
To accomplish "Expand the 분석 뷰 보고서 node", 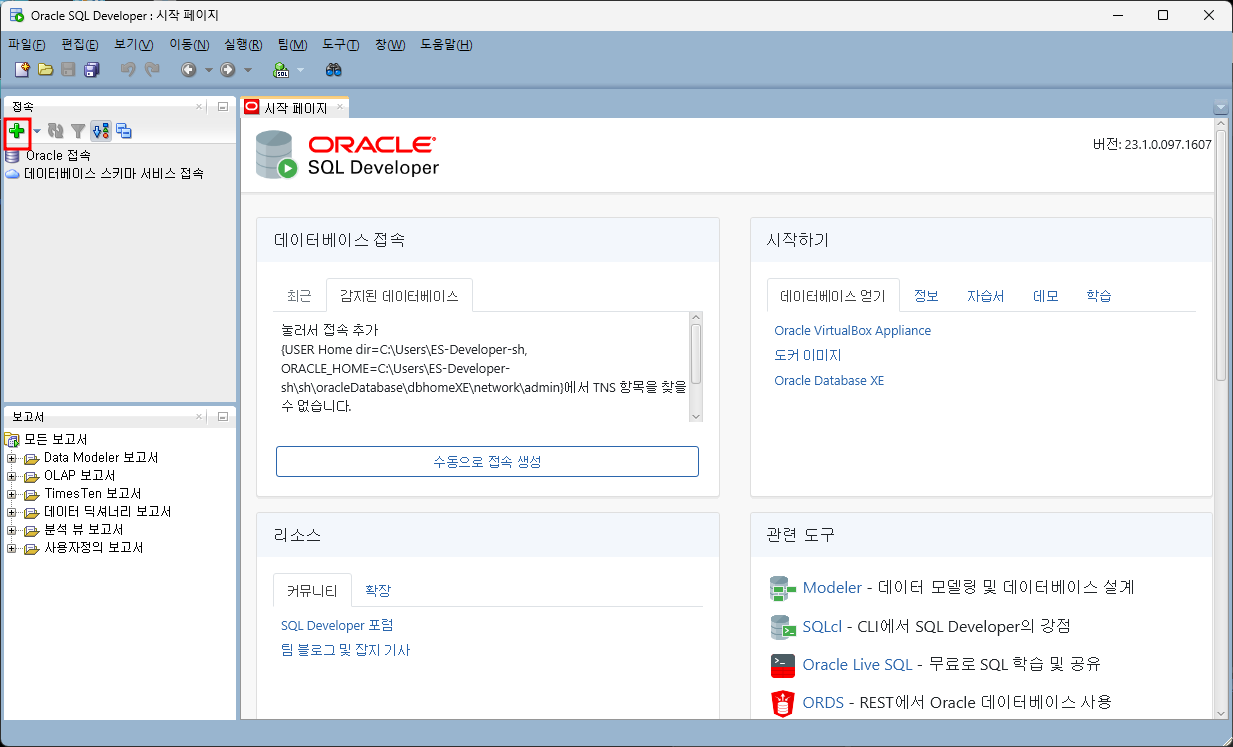I will pyautogui.click(x=12, y=530).
